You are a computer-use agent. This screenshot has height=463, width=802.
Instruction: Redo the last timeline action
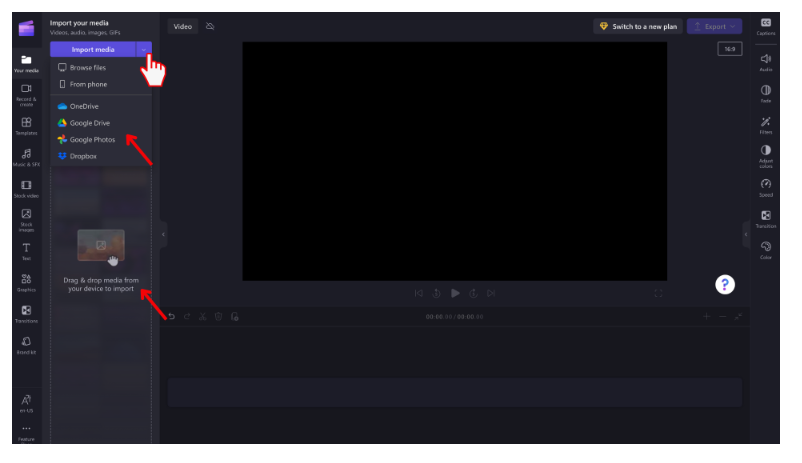point(187,317)
